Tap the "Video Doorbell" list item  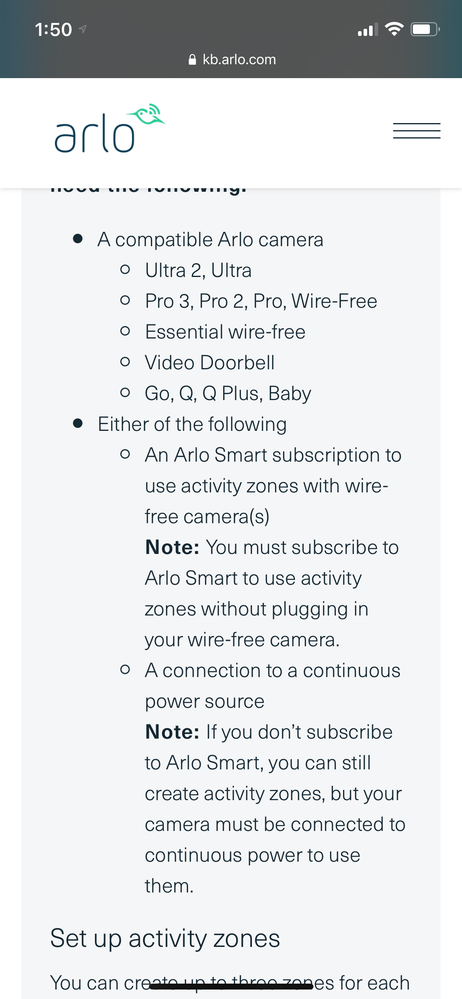(210, 363)
